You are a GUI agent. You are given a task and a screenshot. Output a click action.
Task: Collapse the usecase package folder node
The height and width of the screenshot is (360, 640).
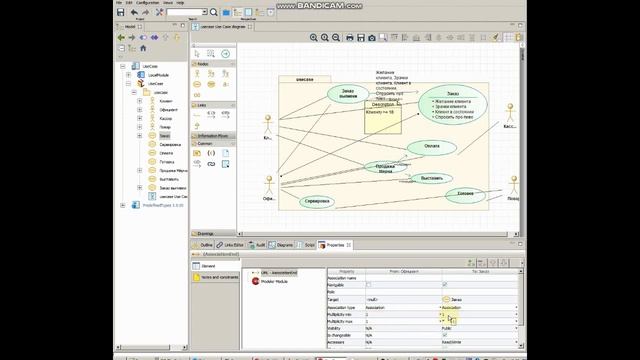134,93
